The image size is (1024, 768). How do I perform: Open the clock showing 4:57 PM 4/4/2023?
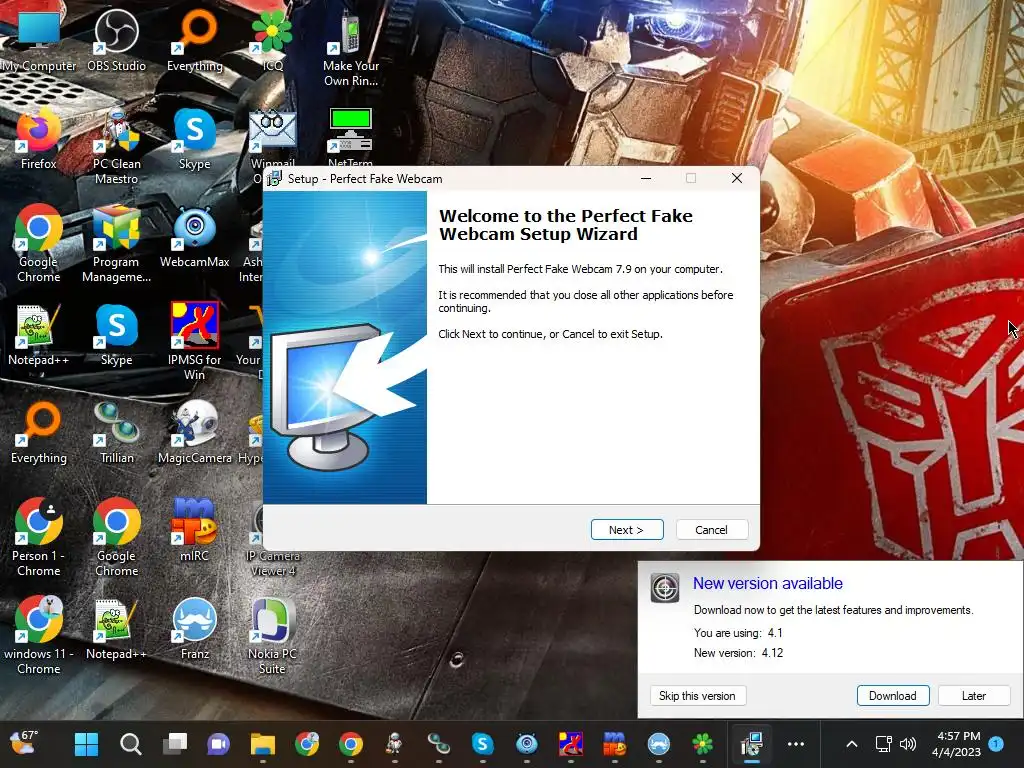coord(957,744)
